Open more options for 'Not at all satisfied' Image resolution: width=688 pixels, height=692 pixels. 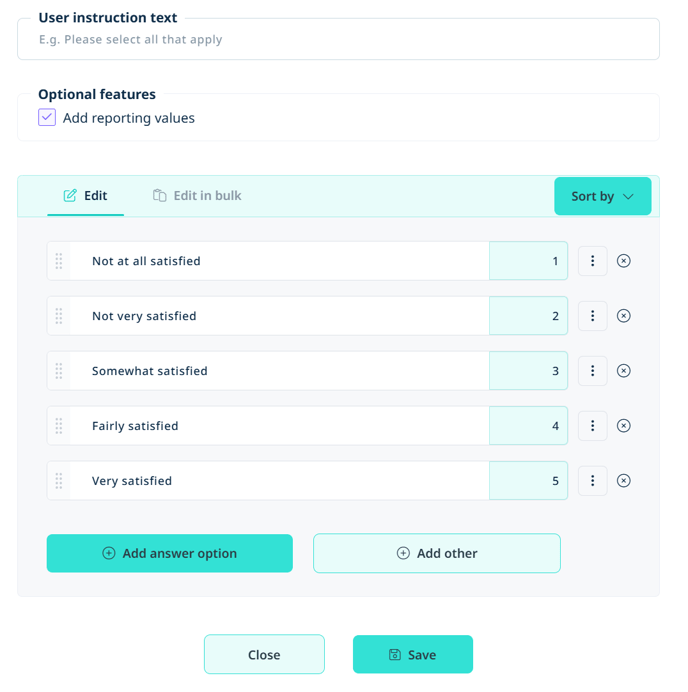coord(593,261)
